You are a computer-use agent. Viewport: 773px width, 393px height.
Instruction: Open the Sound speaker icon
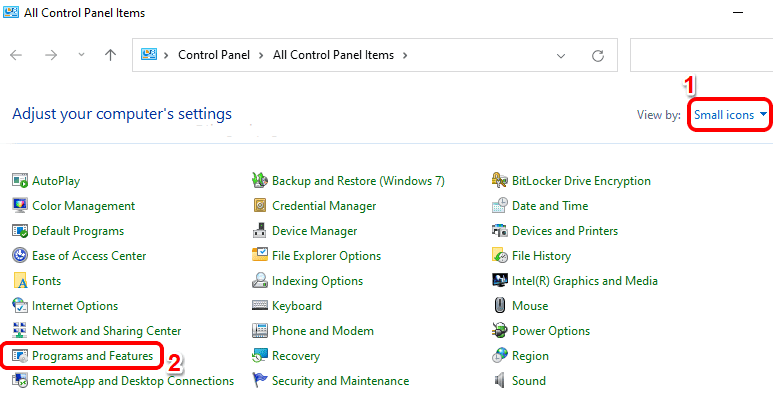499,380
